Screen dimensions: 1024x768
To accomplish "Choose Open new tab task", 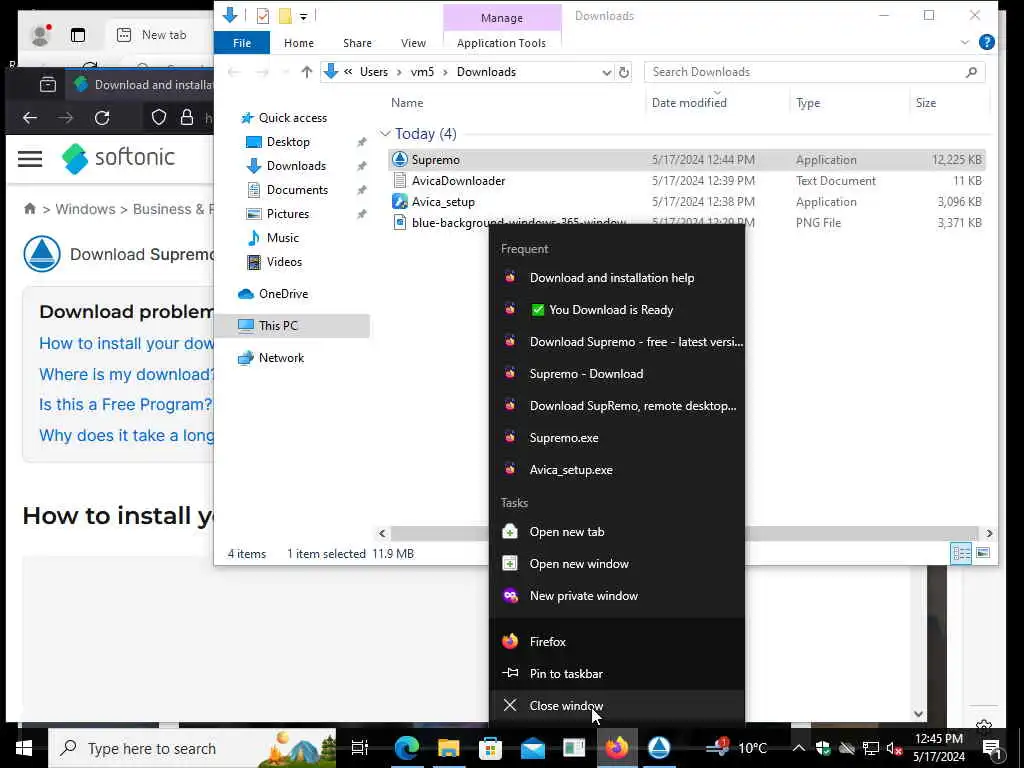I will point(616,532).
